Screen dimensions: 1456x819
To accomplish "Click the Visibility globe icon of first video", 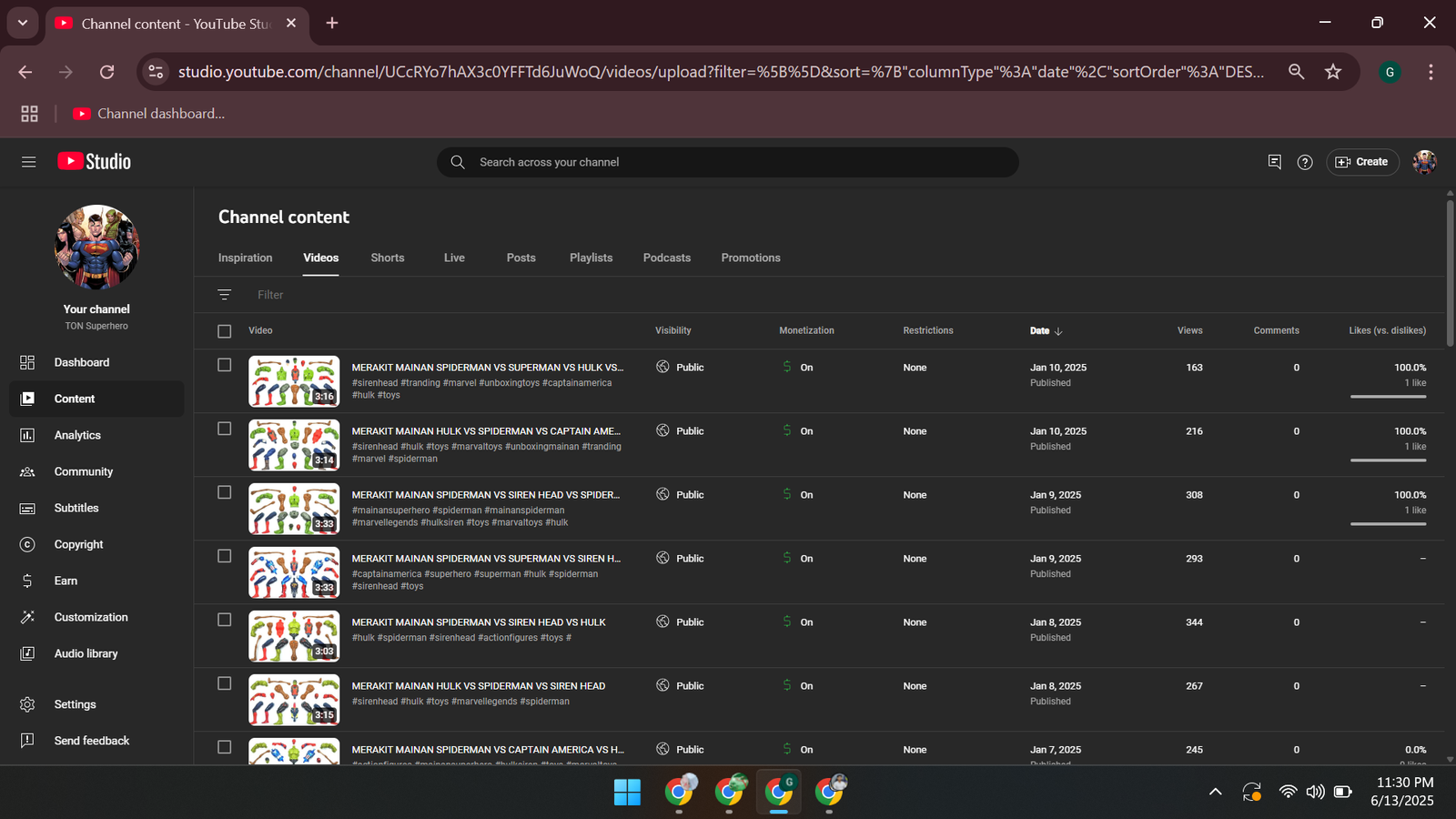I will click(662, 367).
